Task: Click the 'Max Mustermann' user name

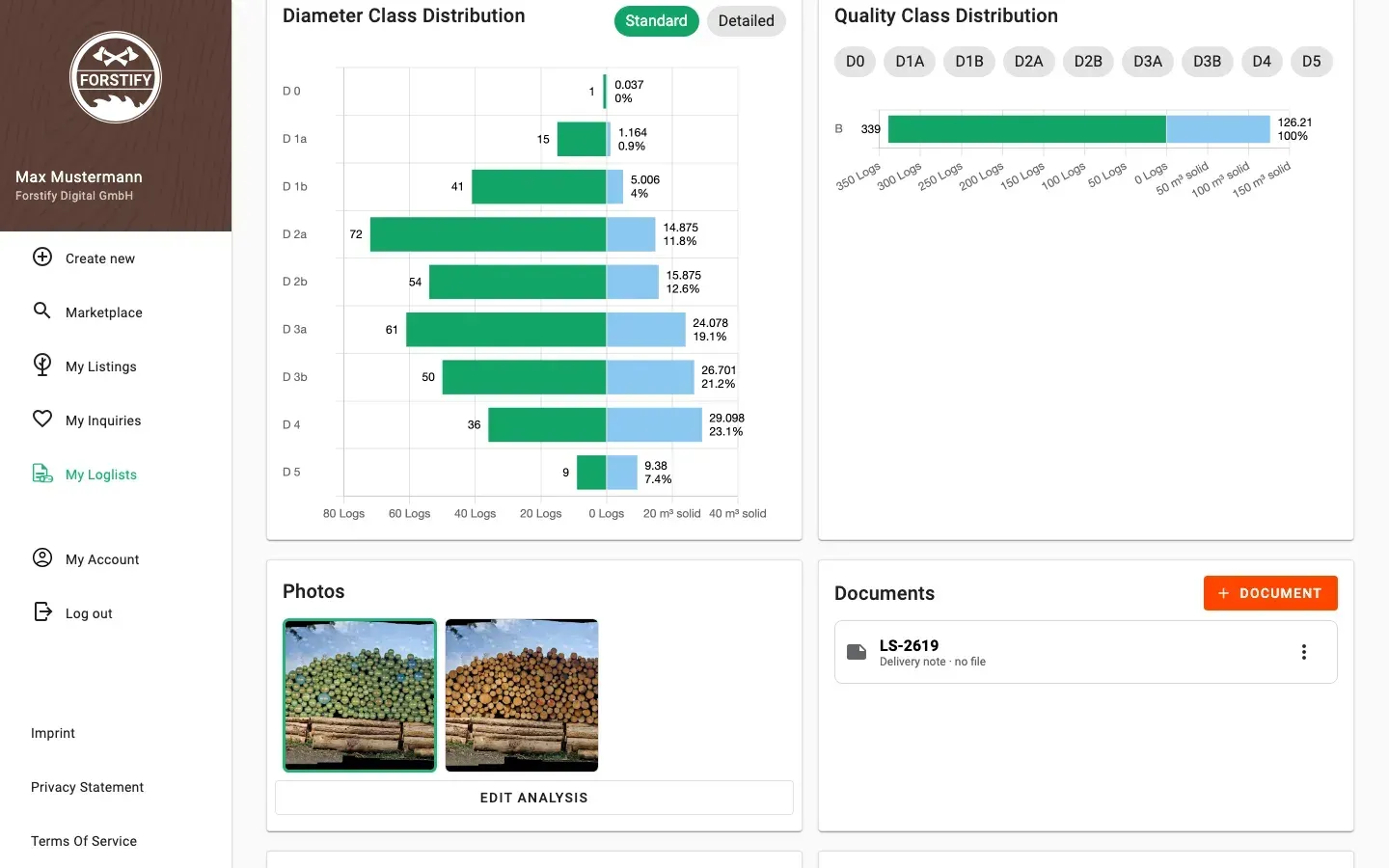Action: [x=79, y=176]
